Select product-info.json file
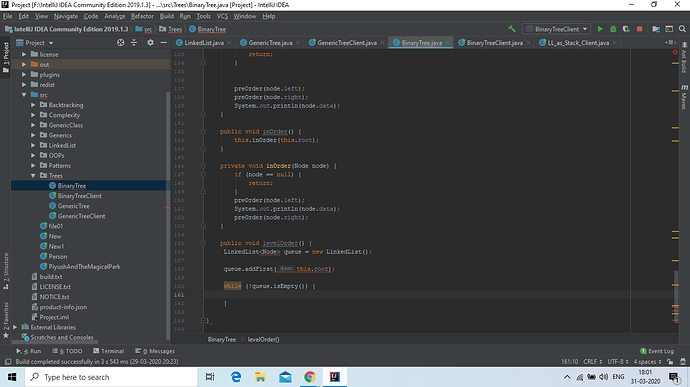Image resolution: width=690 pixels, height=387 pixels. [63, 307]
